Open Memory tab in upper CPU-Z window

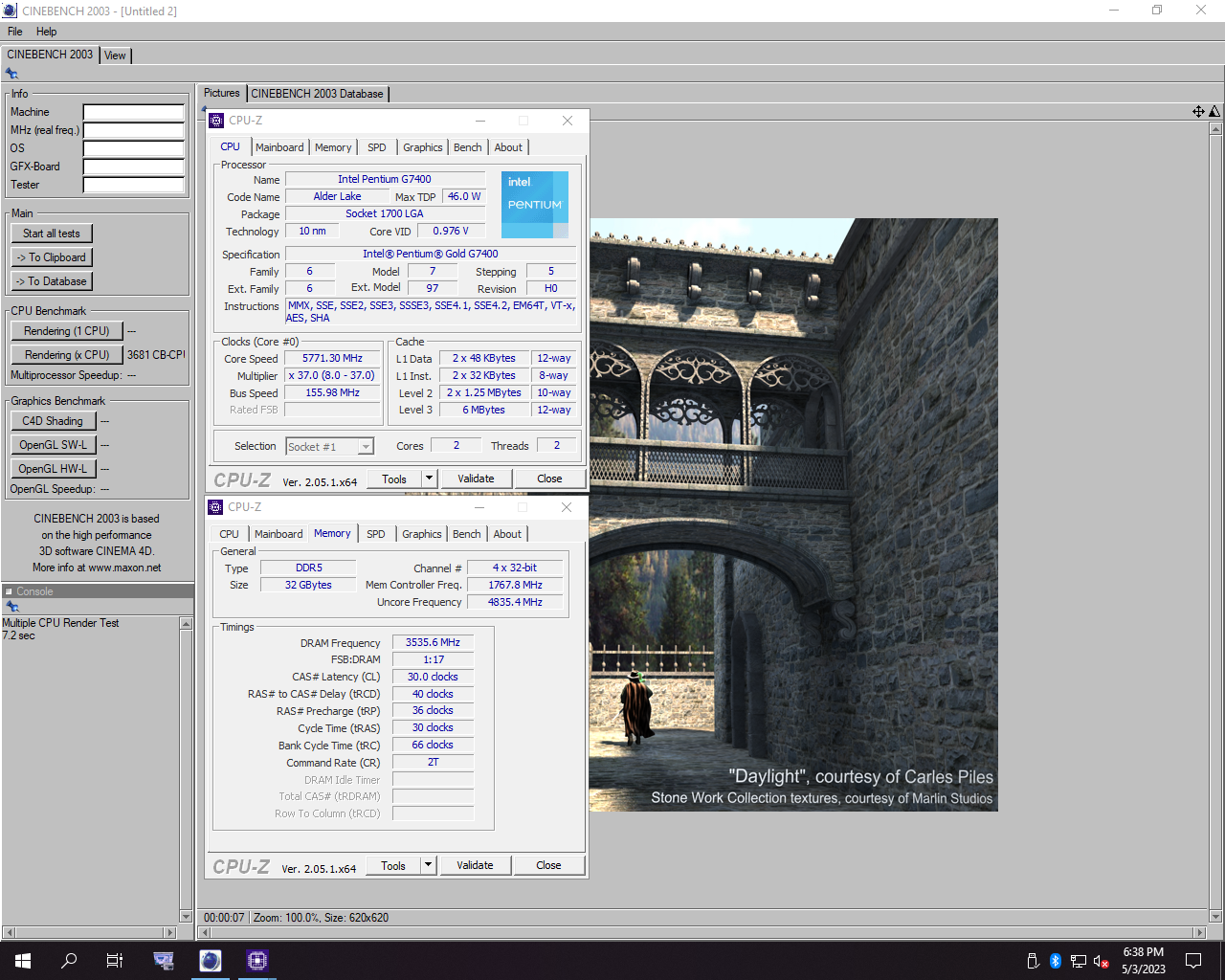(333, 147)
